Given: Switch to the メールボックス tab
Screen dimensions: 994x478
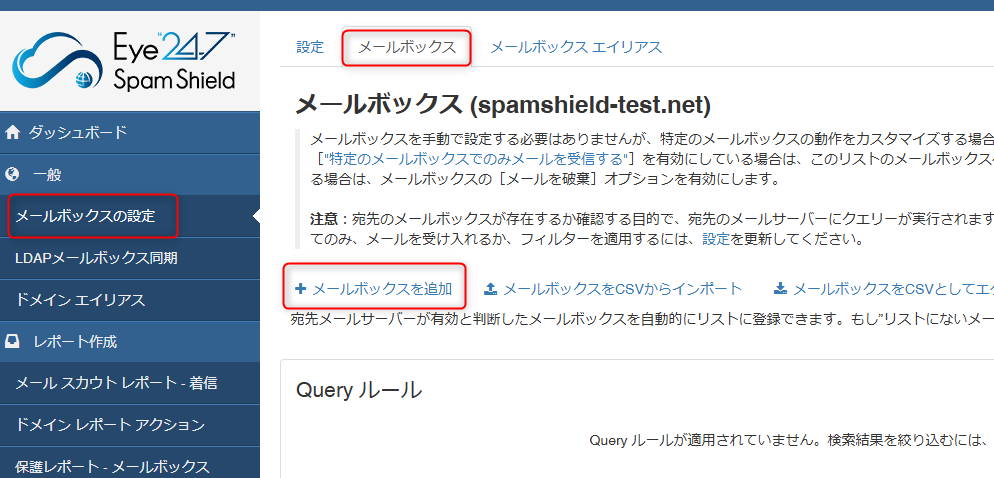Looking at the screenshot, I should (x=406, y=47).
